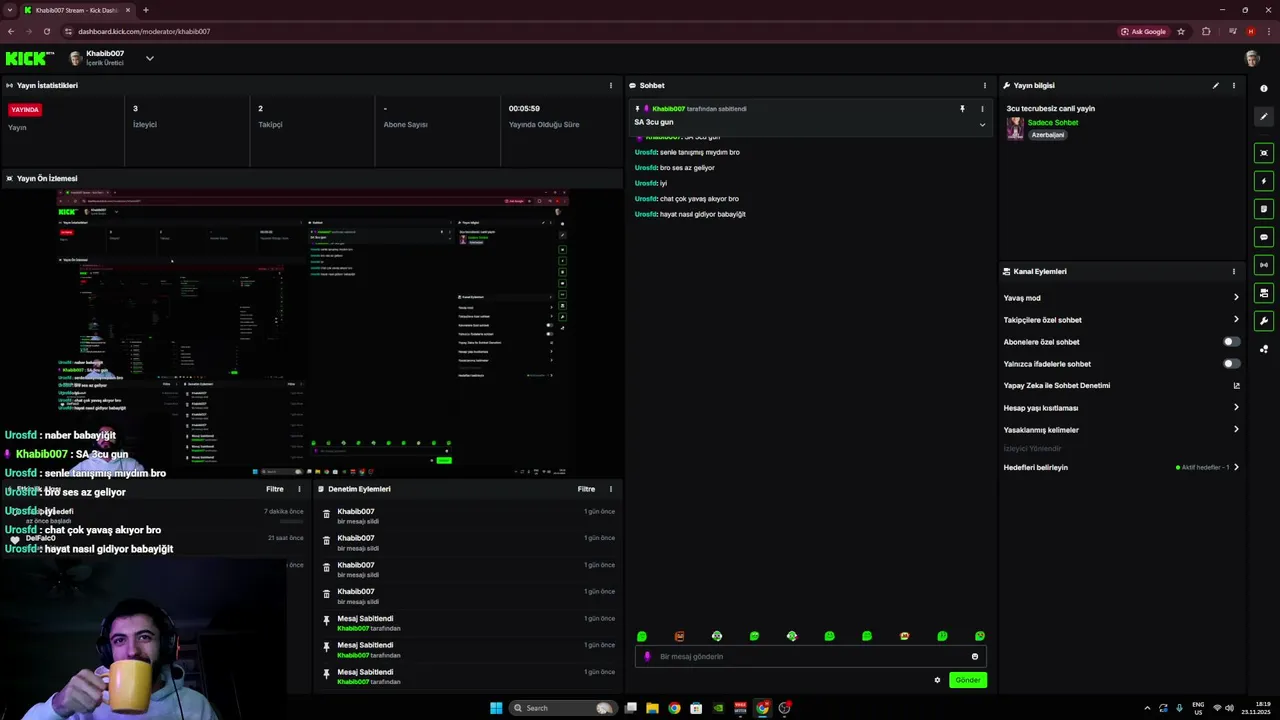Open Yayın bilgisi panel three-dot menu

pos(1234,85)
